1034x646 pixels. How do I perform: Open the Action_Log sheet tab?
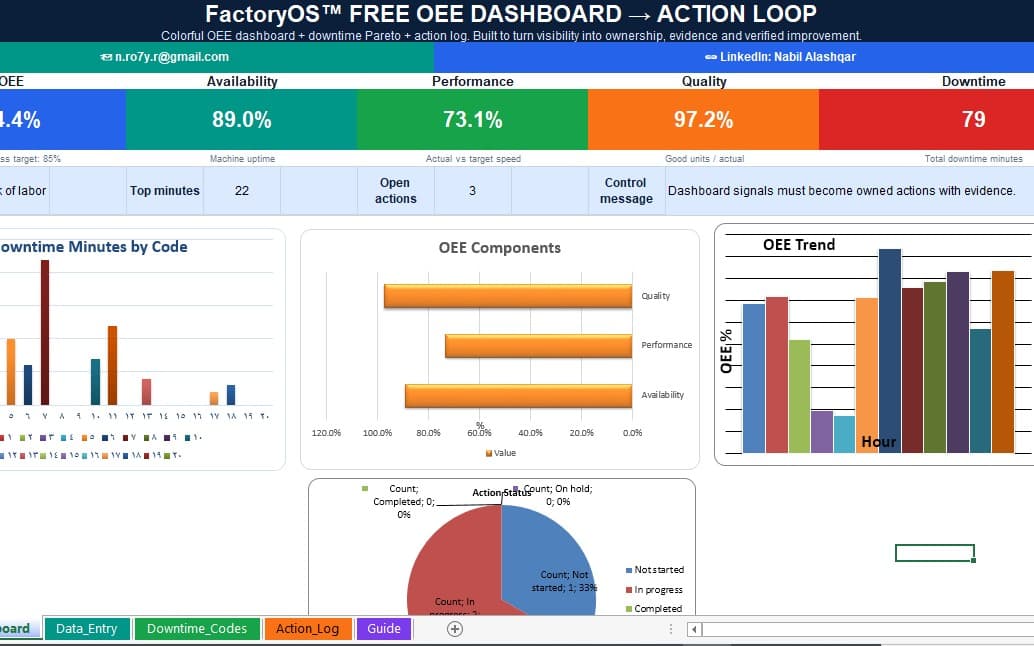click(x=307, y=629)
